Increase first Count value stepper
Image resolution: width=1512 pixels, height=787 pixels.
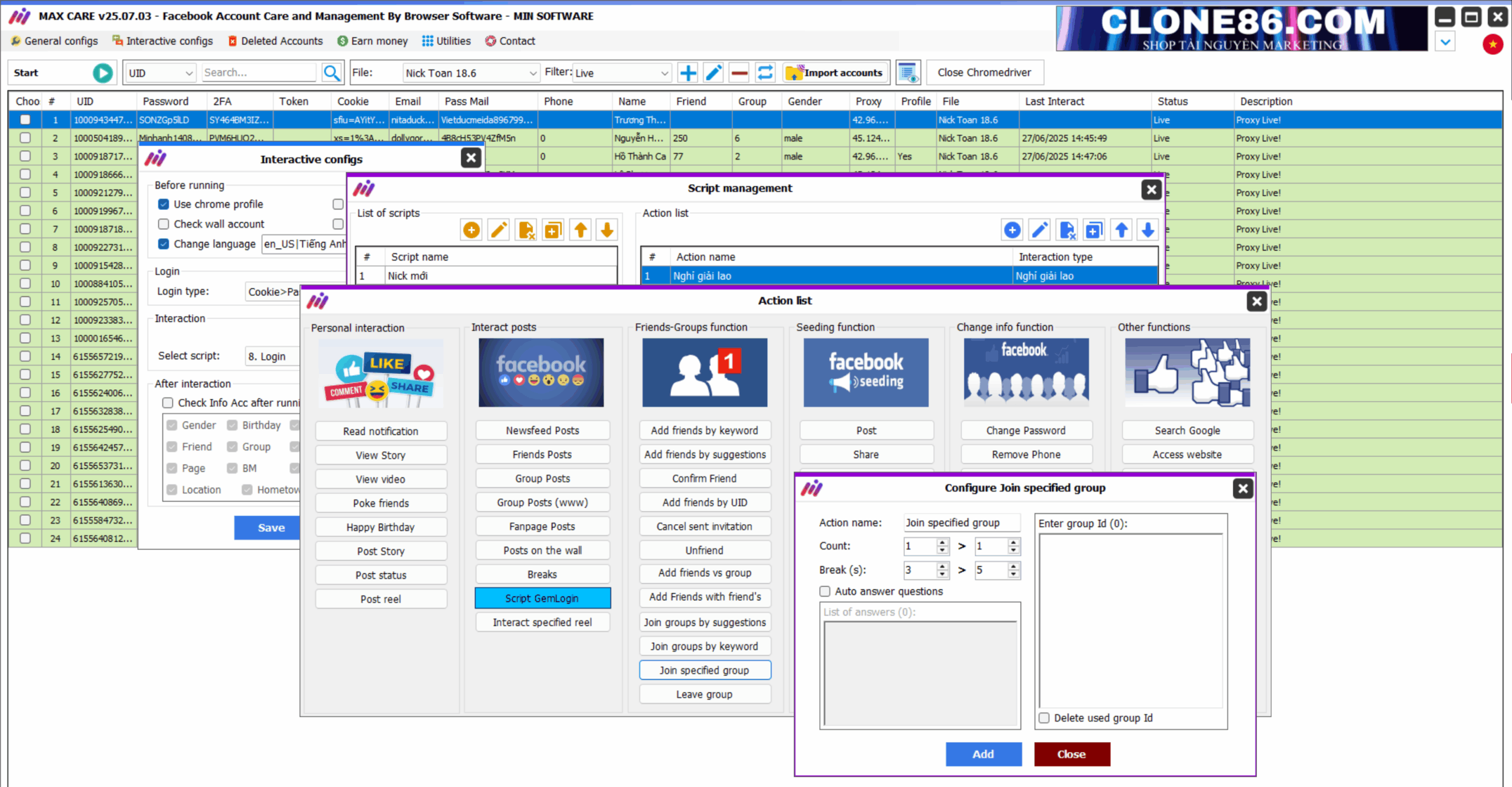(x=943, y=542)
